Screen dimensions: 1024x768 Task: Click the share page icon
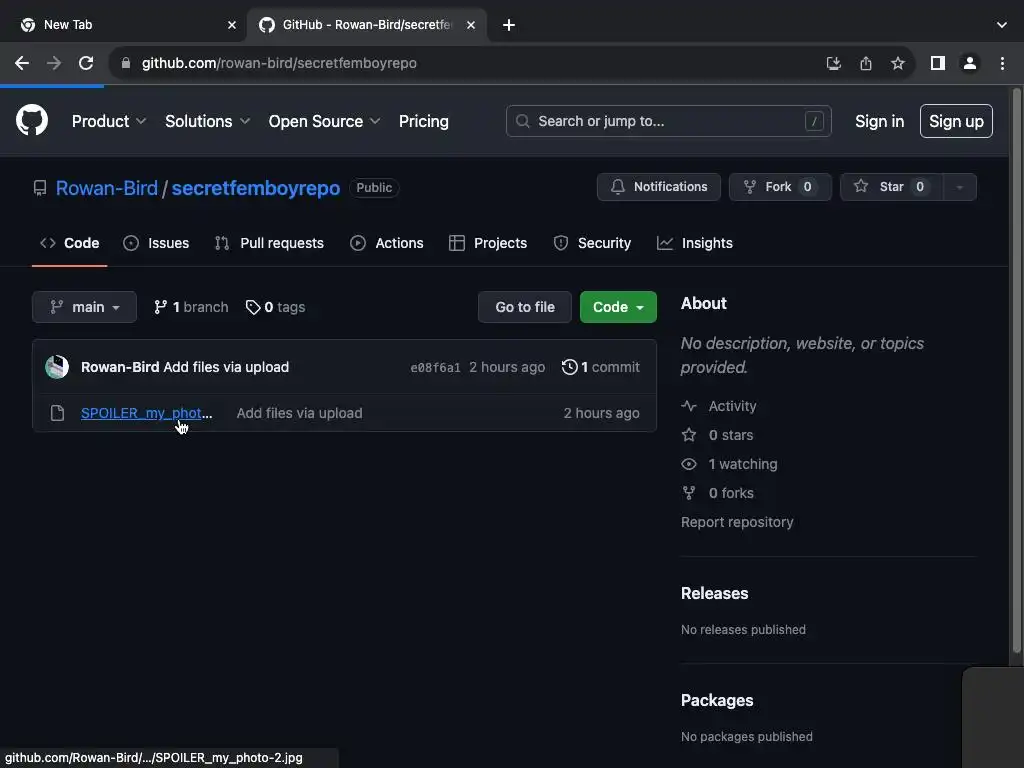865,63
